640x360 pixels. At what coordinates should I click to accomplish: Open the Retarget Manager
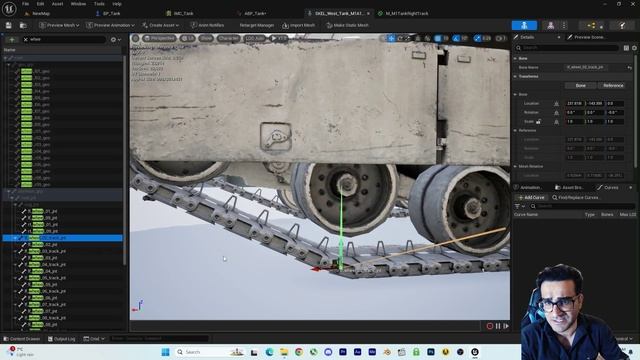coord(256,25)
